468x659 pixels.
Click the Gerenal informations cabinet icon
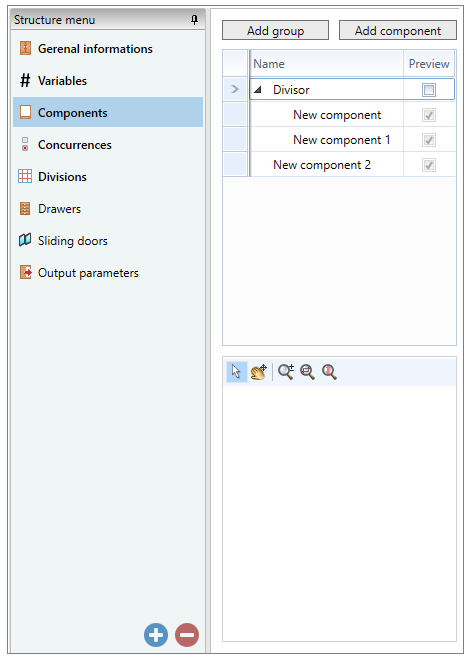pos(25,48)
